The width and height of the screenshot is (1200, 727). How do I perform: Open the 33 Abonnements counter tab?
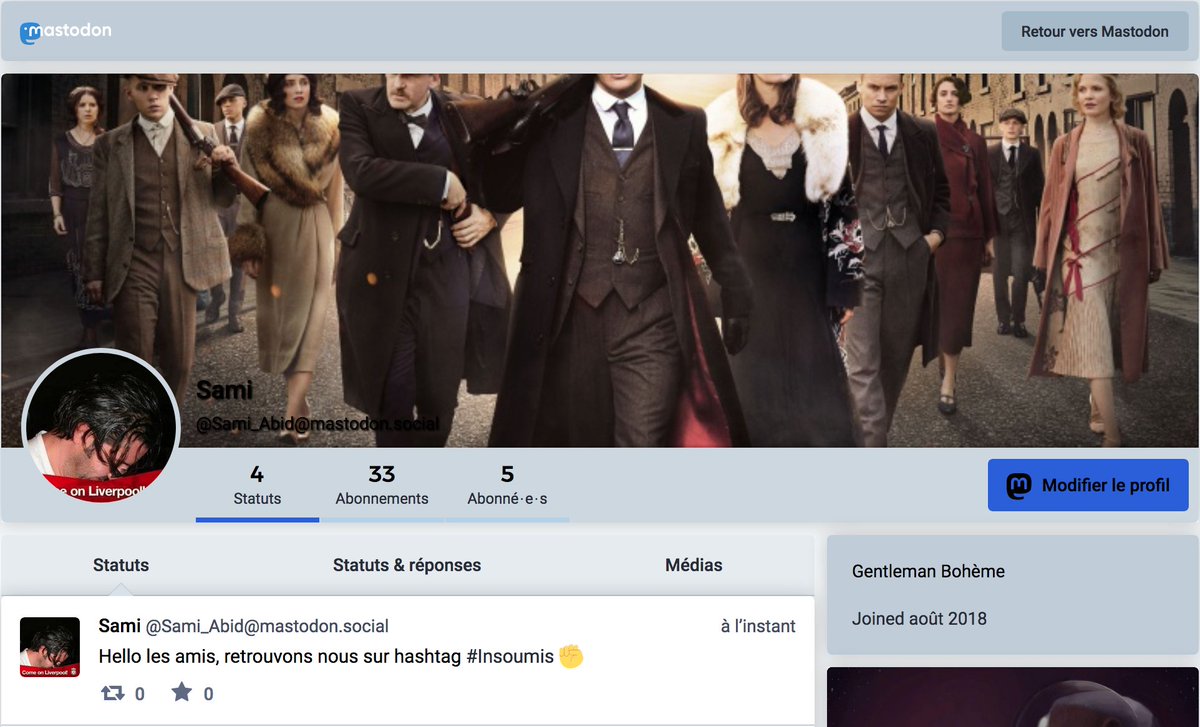(x=382, y=485)
